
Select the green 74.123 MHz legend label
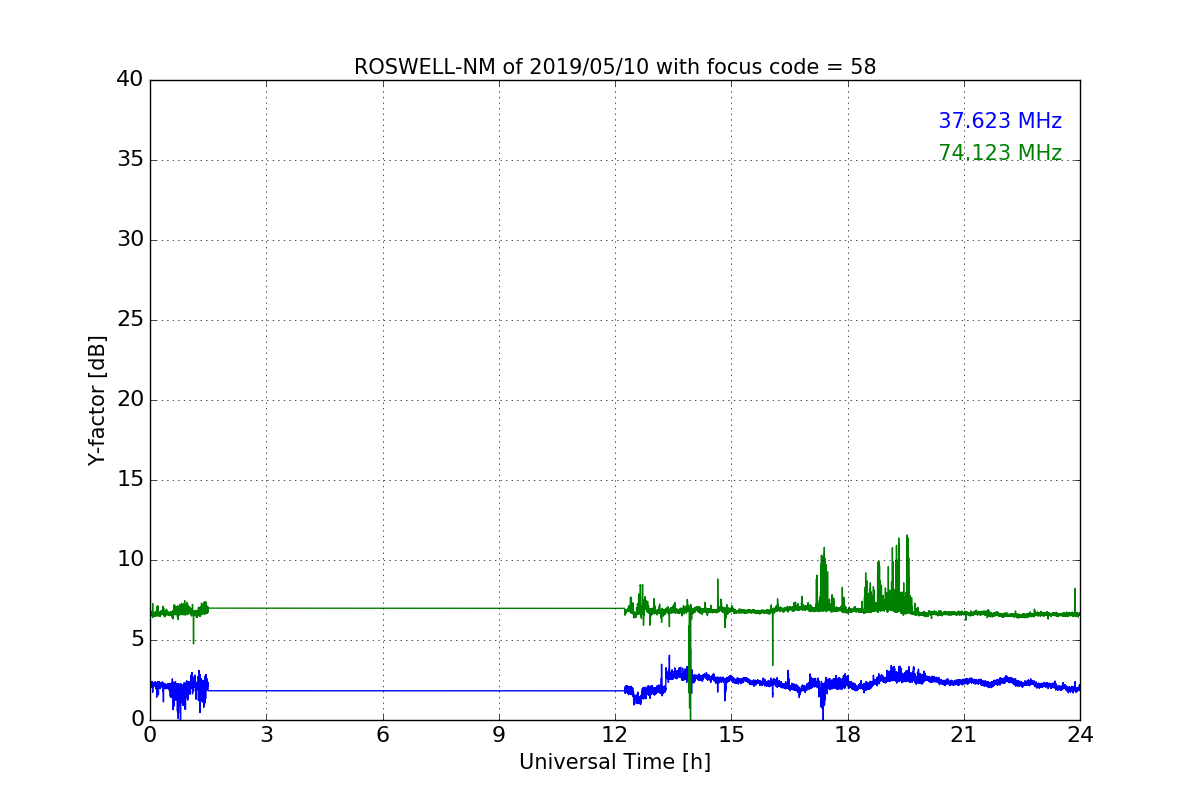coord(1000,153)
